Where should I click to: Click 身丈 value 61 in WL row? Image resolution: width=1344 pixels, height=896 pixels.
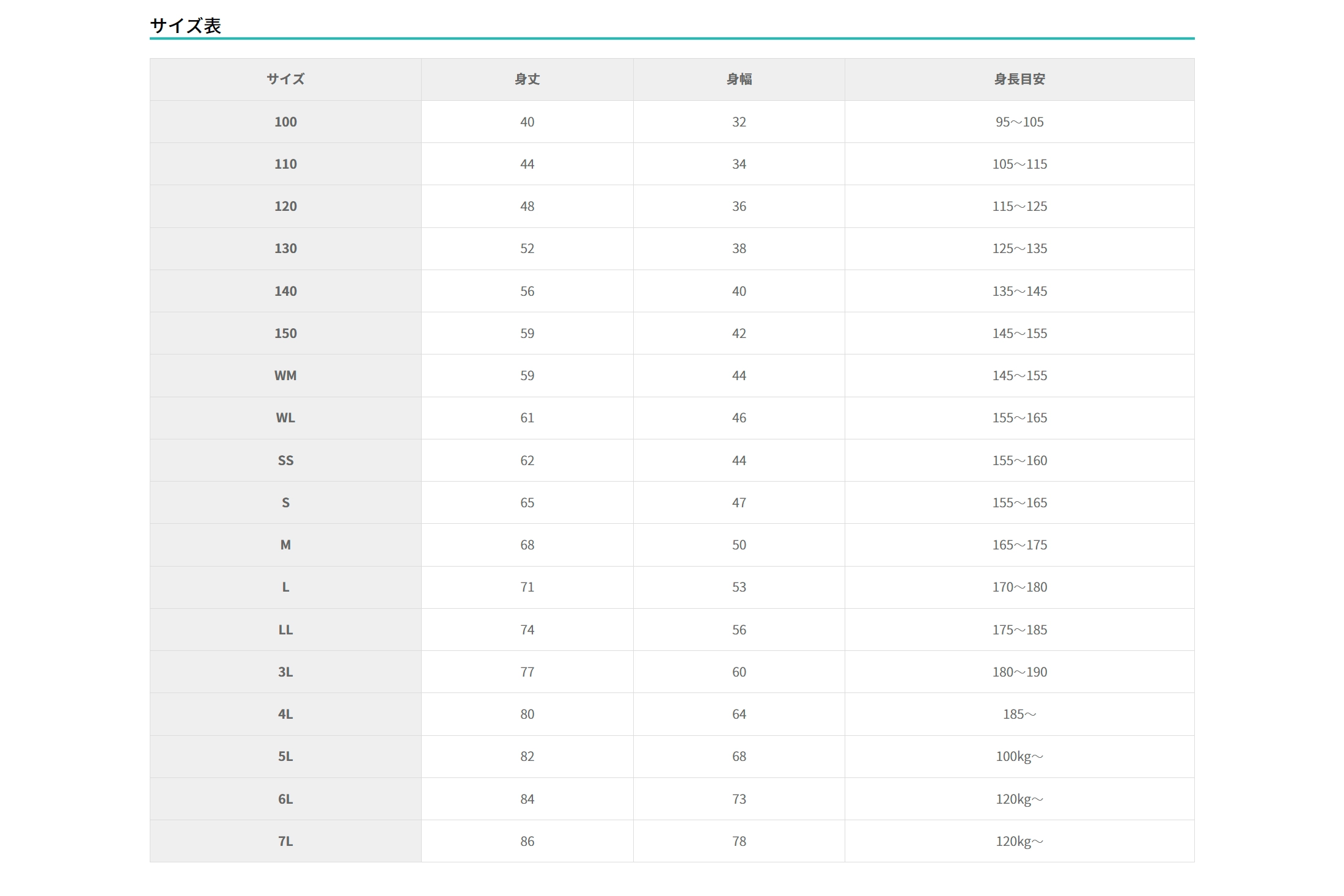point(527,418)
